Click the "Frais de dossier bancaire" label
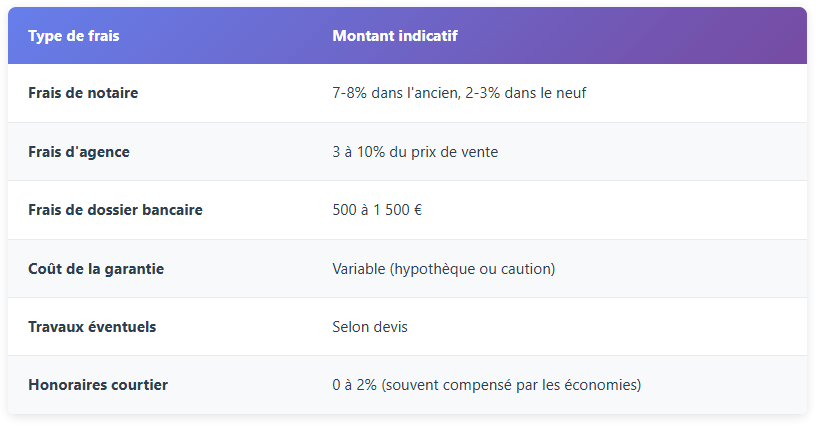 [115, 210]
